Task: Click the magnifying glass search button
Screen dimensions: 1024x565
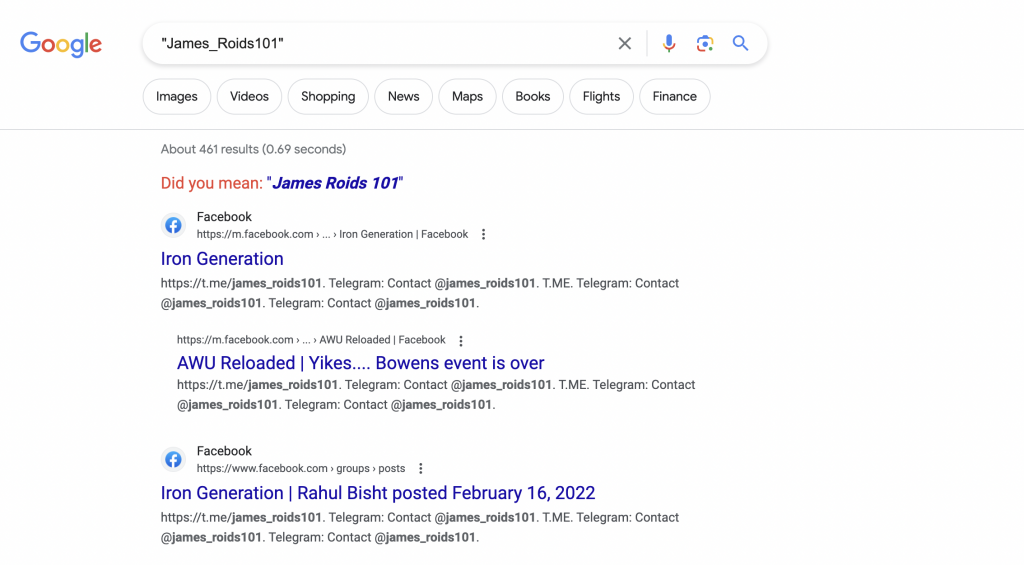Action: tap(740, 43)
